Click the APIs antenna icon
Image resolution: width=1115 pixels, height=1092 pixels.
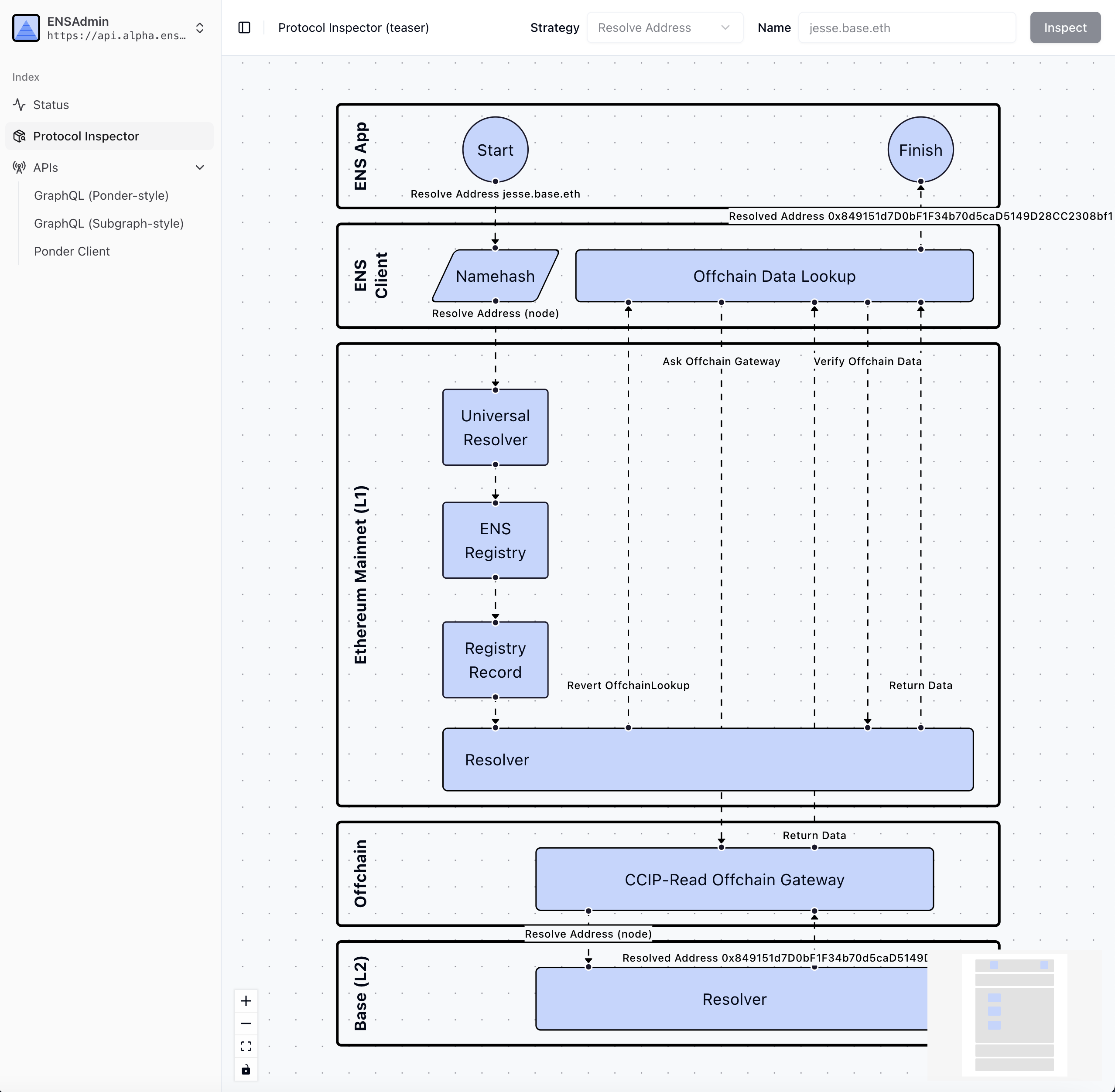(x=20, y=167)
